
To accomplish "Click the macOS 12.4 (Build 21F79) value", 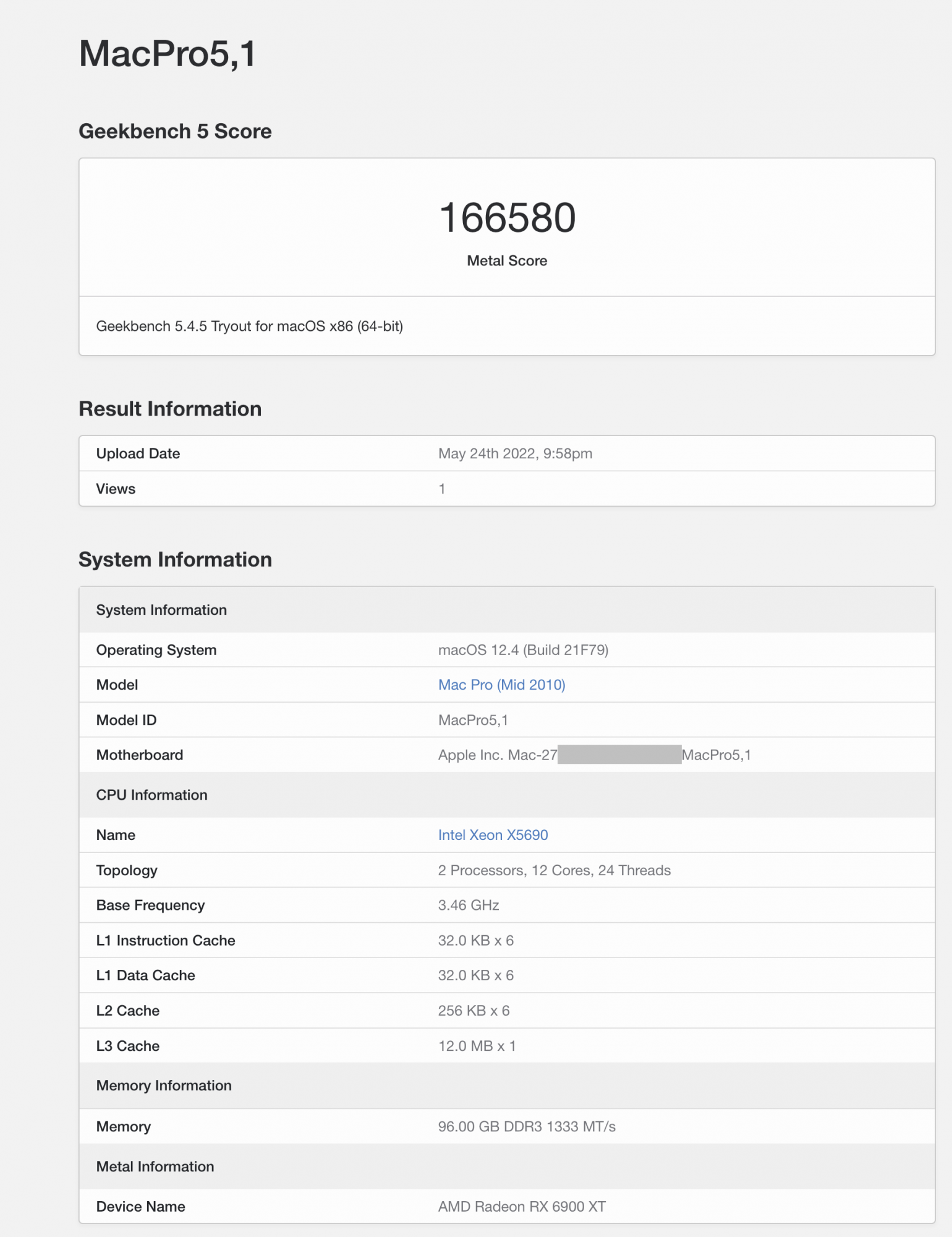I will click(x=523, y=650).
